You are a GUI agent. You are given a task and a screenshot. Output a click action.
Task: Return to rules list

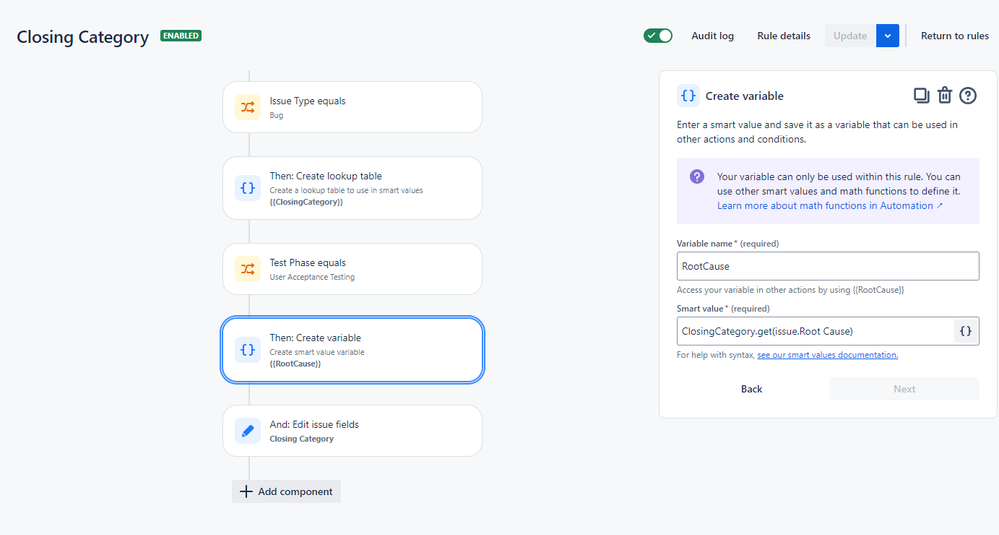point(954,36)
